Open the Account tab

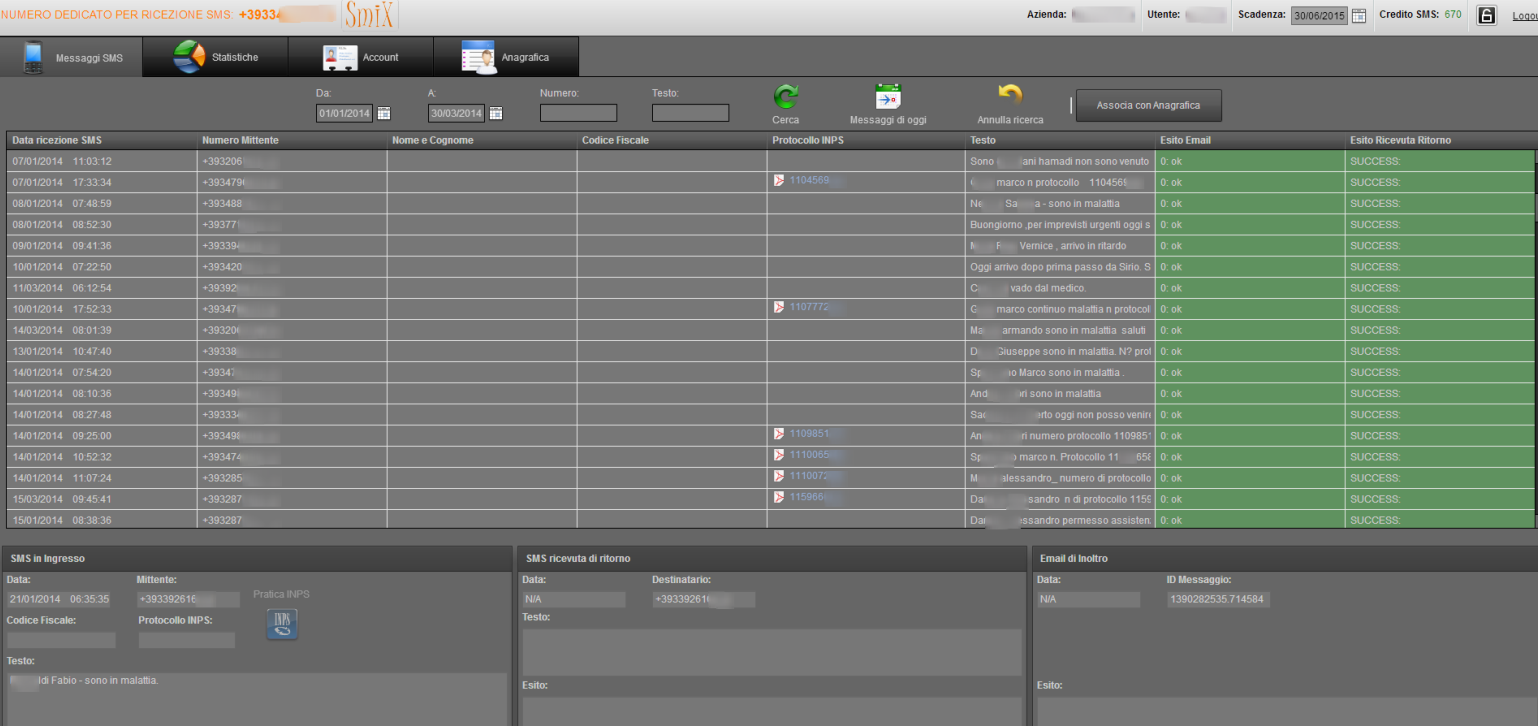pyautogui.click(x=361, y=57)
